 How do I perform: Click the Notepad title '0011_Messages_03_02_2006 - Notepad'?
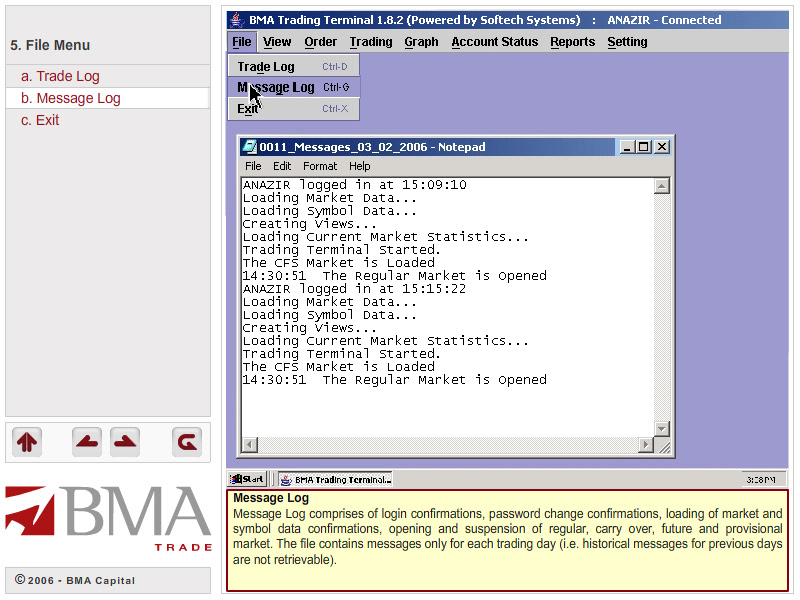click(x=372, y=147)
